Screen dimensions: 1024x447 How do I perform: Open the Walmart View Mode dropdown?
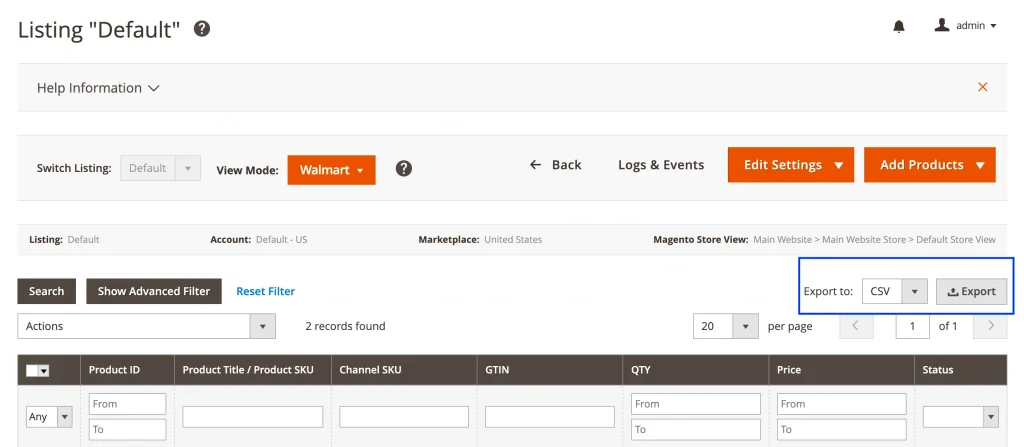click(331, 170)
